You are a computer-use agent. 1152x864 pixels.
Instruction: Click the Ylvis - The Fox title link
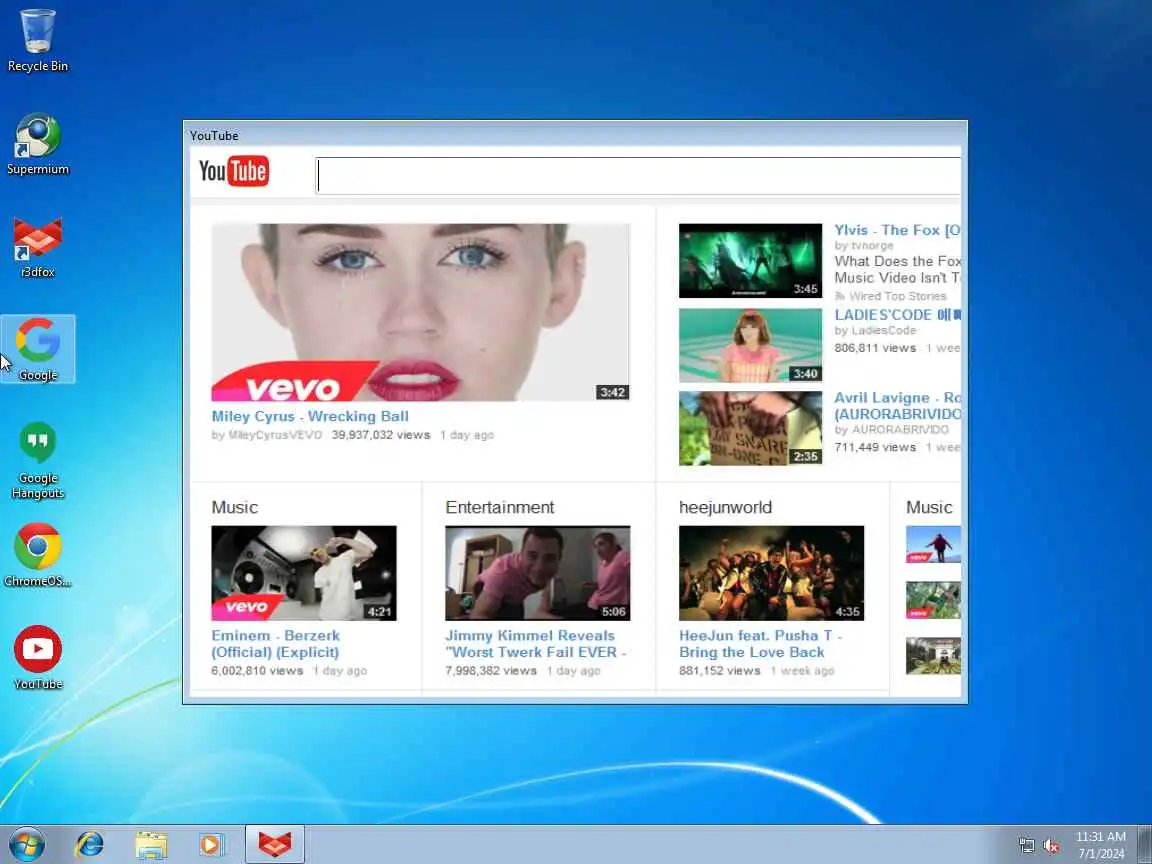point(897,230)
